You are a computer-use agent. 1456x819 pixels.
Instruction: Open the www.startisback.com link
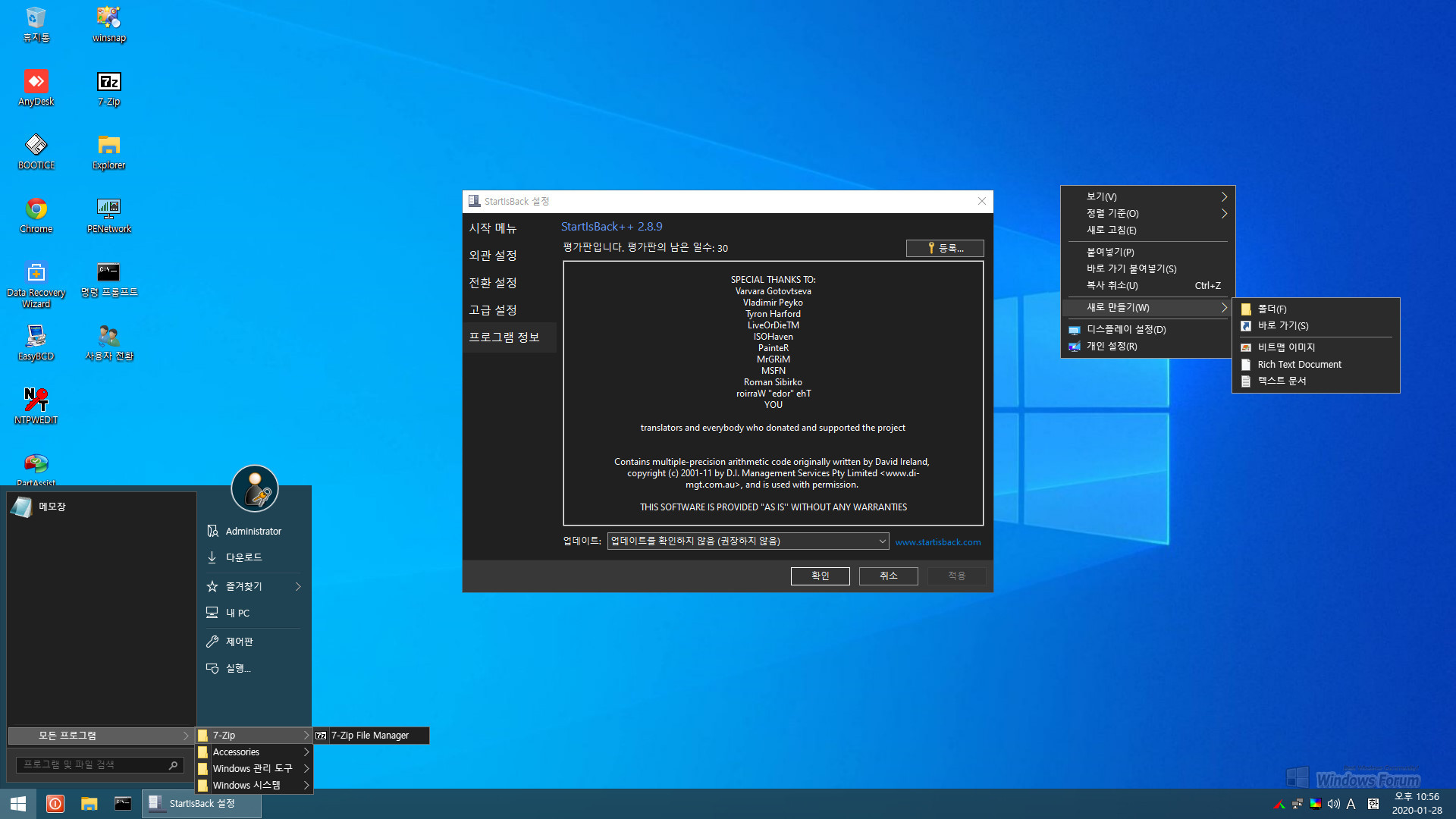coord(938,542)
